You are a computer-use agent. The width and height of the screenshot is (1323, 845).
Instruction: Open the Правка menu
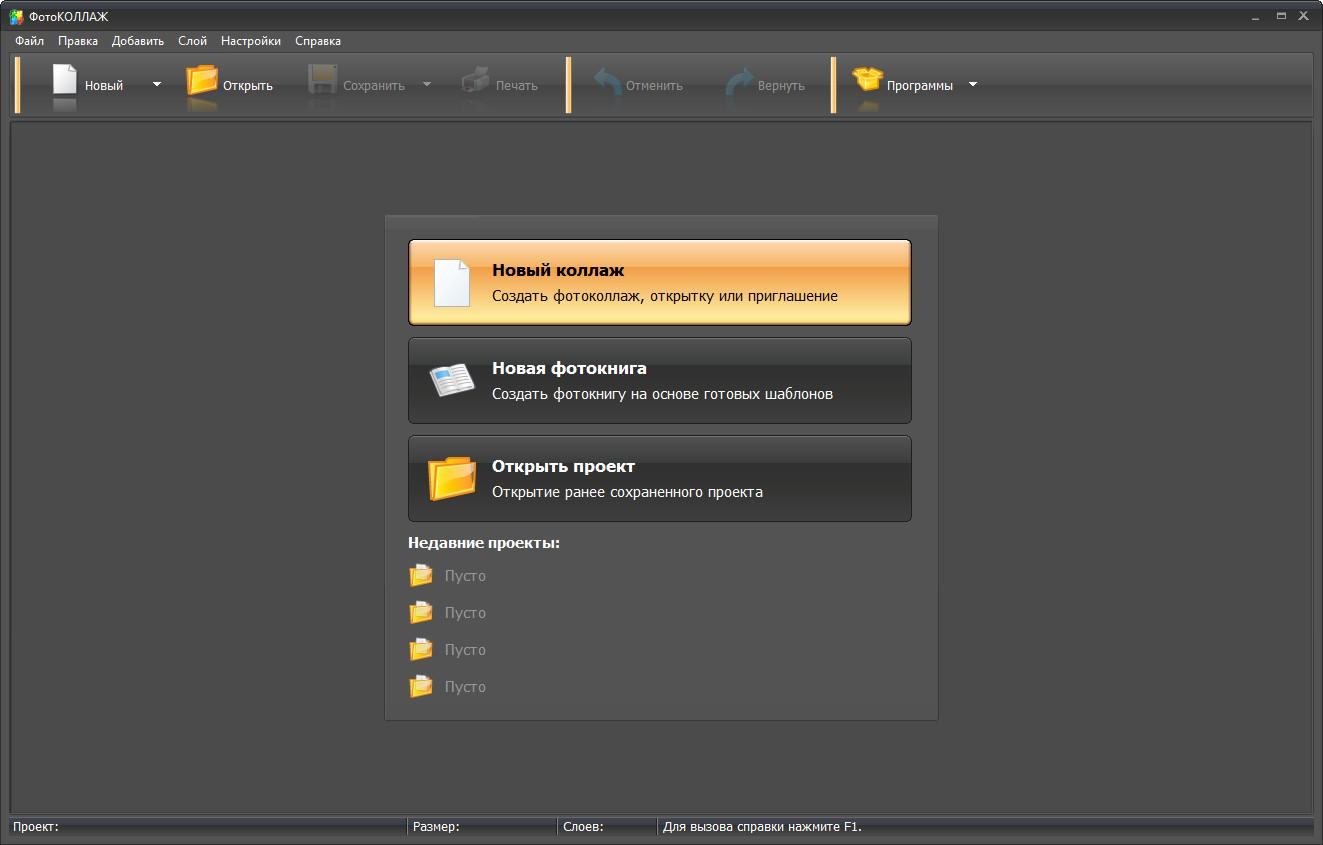(78, 41)
